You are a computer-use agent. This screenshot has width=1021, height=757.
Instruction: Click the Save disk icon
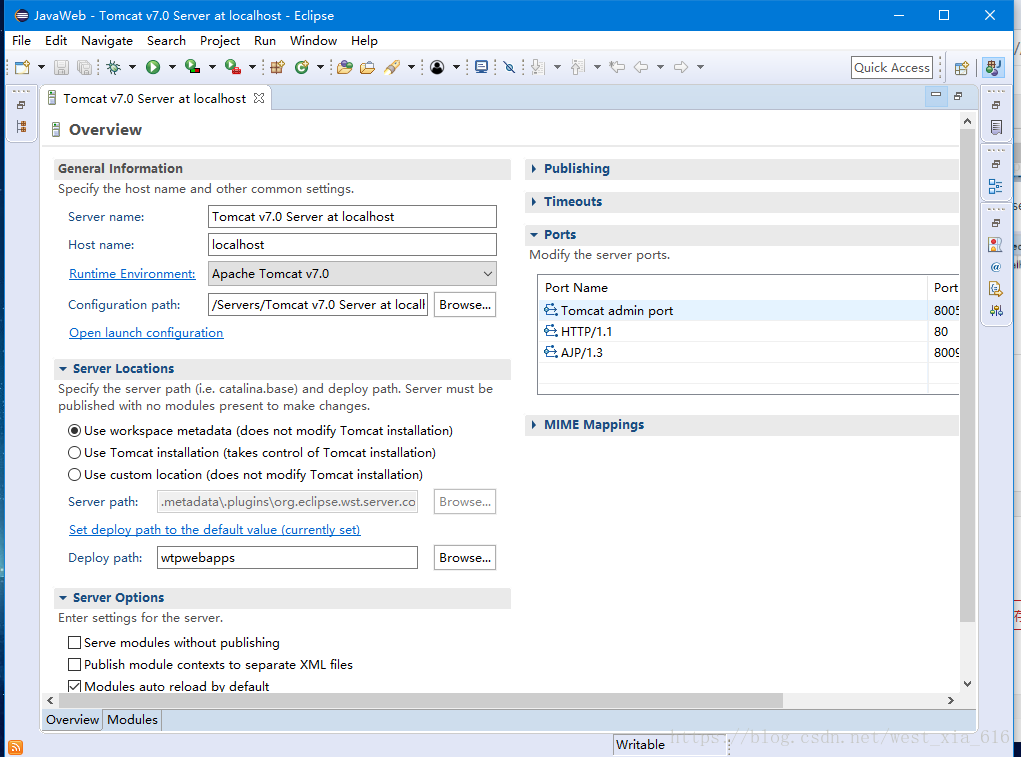tap(61, 67)
